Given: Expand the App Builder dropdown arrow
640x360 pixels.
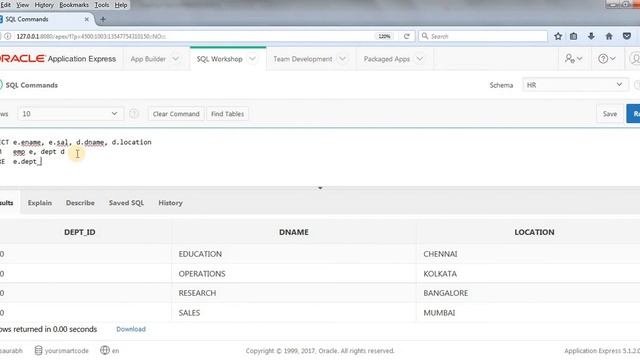Looking at the screenshot, I should pos(176,59).
